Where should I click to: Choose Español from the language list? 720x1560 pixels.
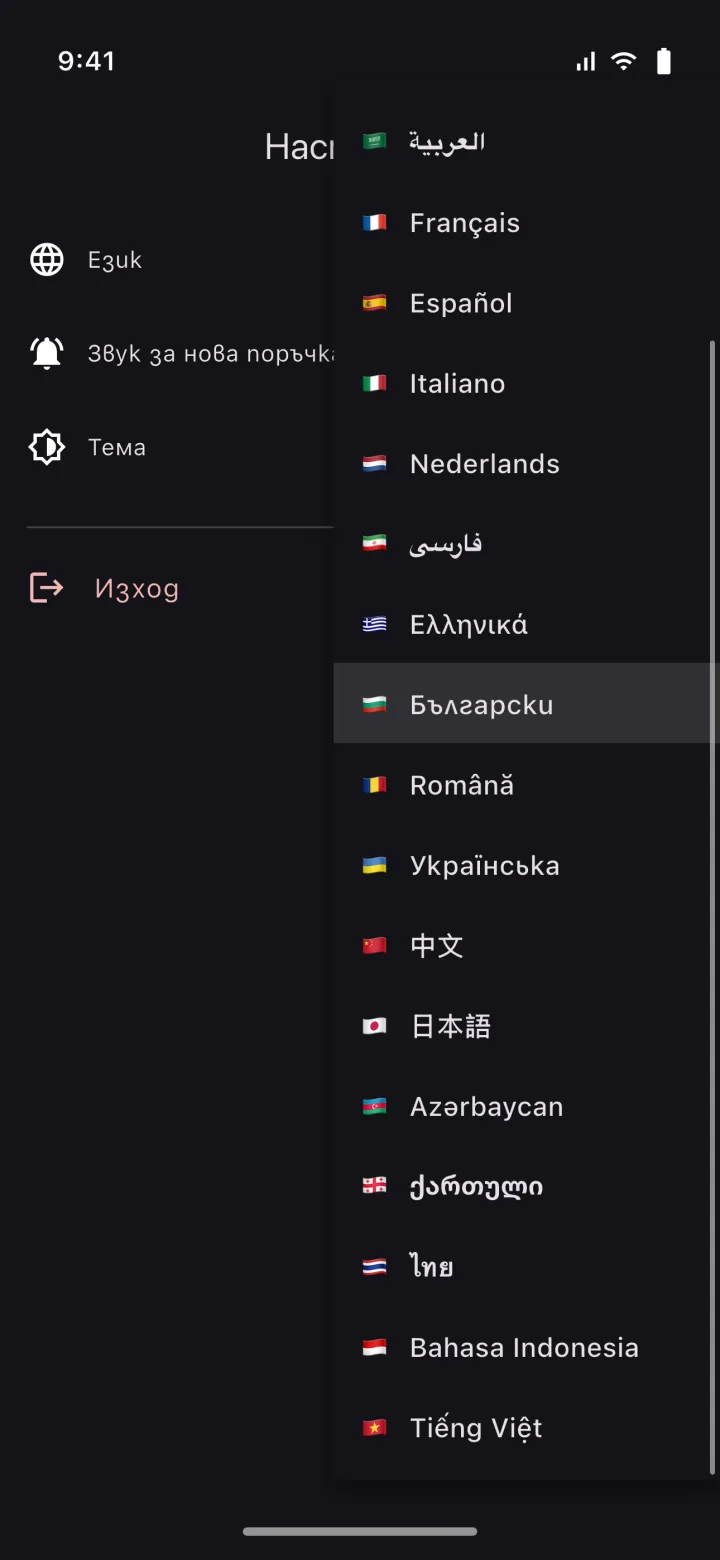point(524,303)
